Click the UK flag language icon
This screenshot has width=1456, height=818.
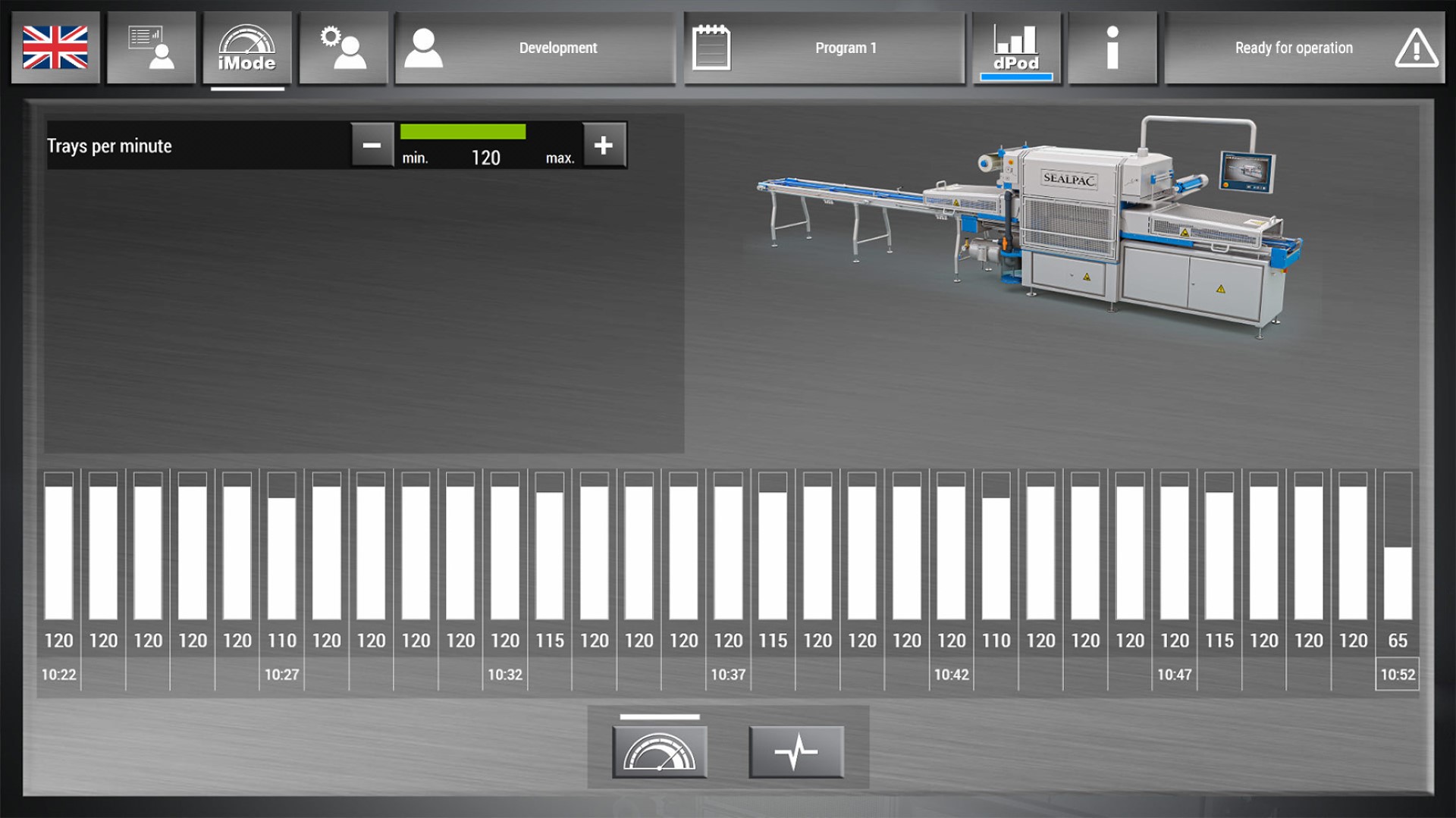click(55, 48)
